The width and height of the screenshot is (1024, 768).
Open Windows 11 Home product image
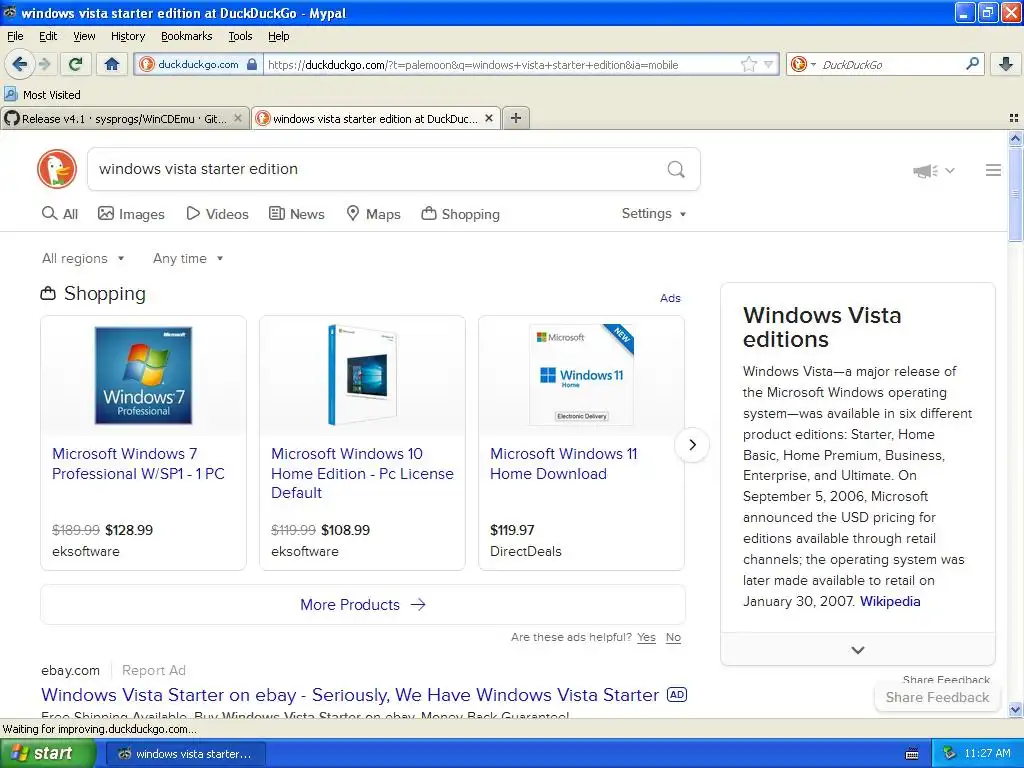581,376
